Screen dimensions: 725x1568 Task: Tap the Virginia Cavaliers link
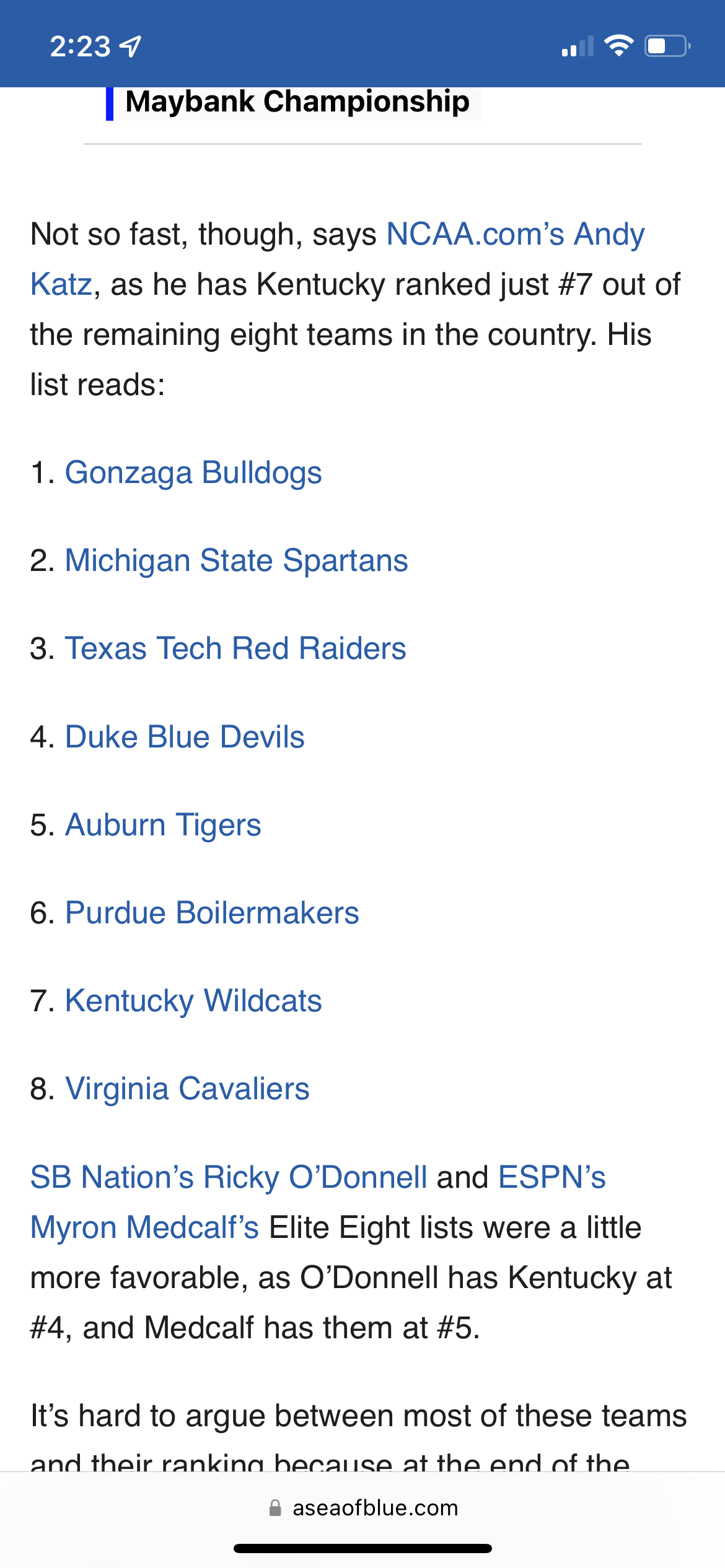187,1089
